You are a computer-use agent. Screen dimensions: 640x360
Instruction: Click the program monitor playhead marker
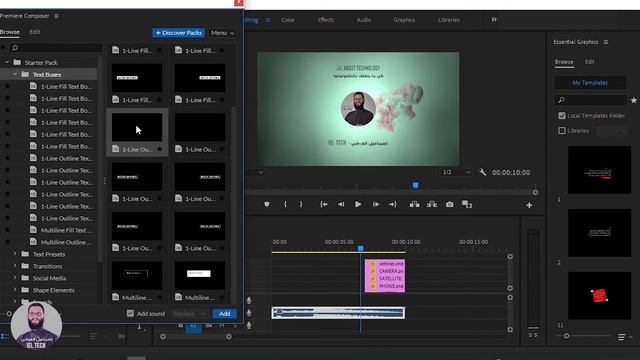click(x=415, y=186)
